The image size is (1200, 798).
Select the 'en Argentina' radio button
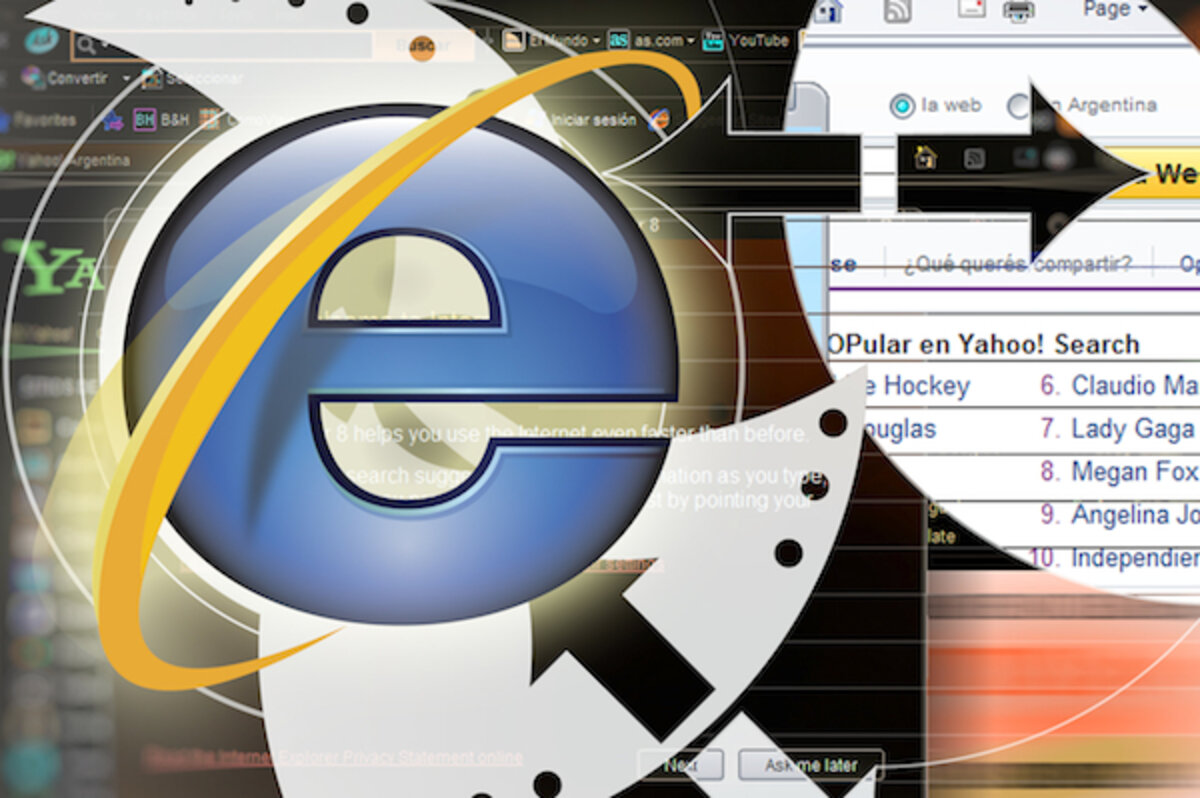coord(1018,106)
